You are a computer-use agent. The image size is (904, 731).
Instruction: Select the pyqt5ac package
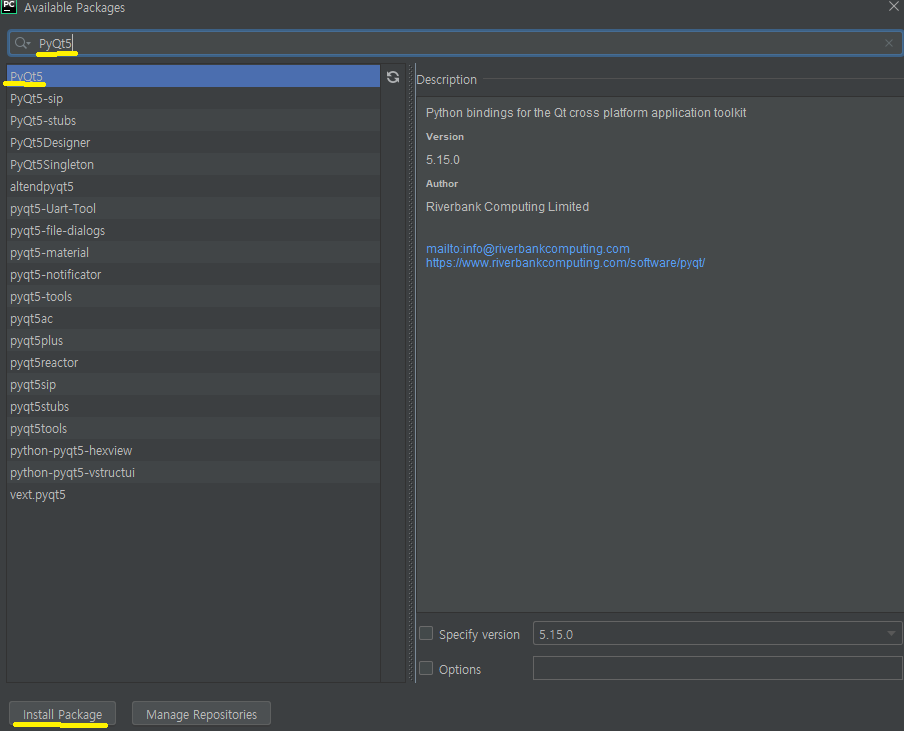pyautogui.click(x=193, y=318)
